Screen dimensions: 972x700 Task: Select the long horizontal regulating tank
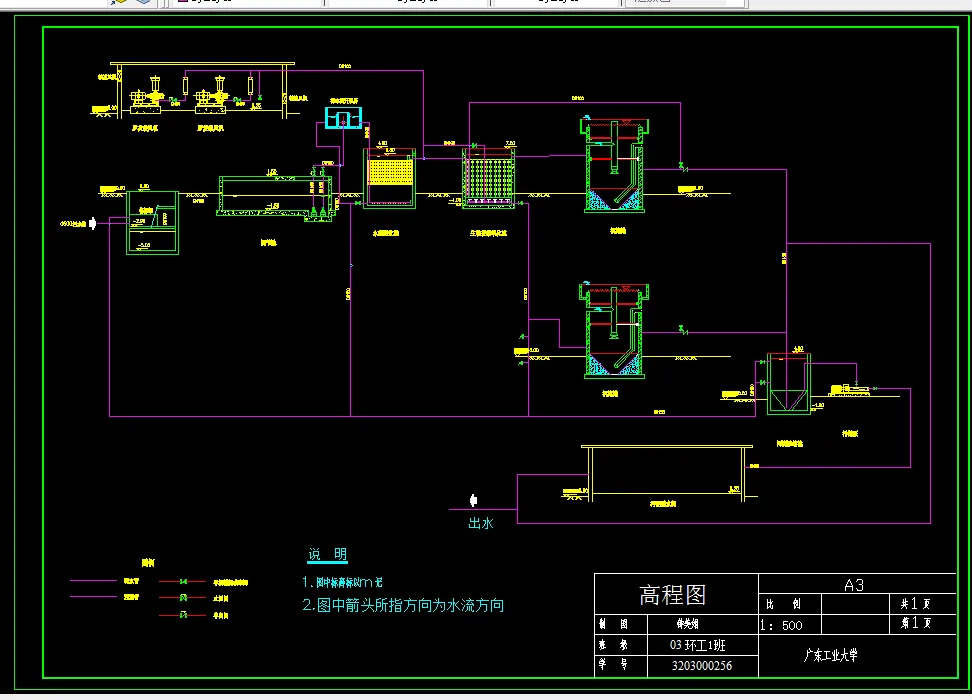pos(275,197)
